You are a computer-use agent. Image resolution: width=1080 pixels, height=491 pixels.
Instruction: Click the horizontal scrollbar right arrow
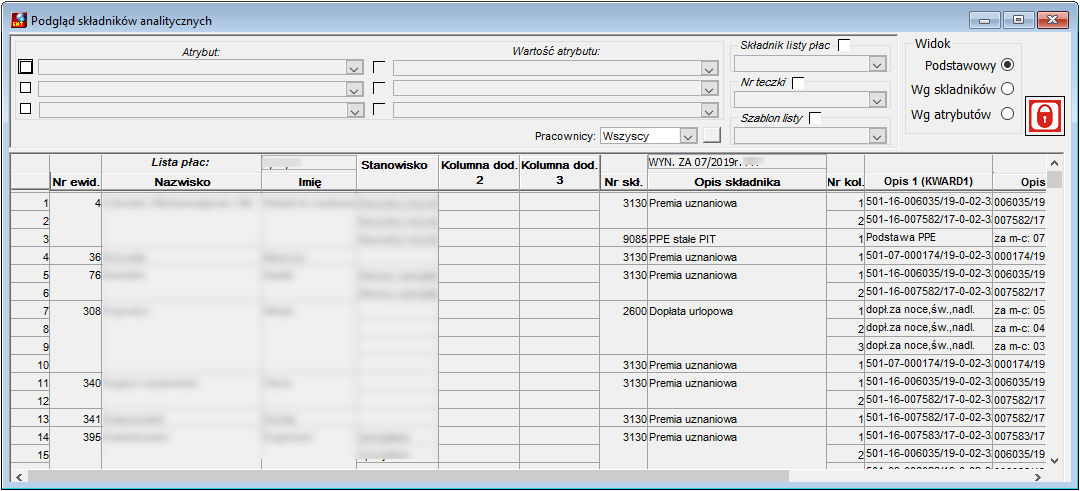(x=1038, y=476)
